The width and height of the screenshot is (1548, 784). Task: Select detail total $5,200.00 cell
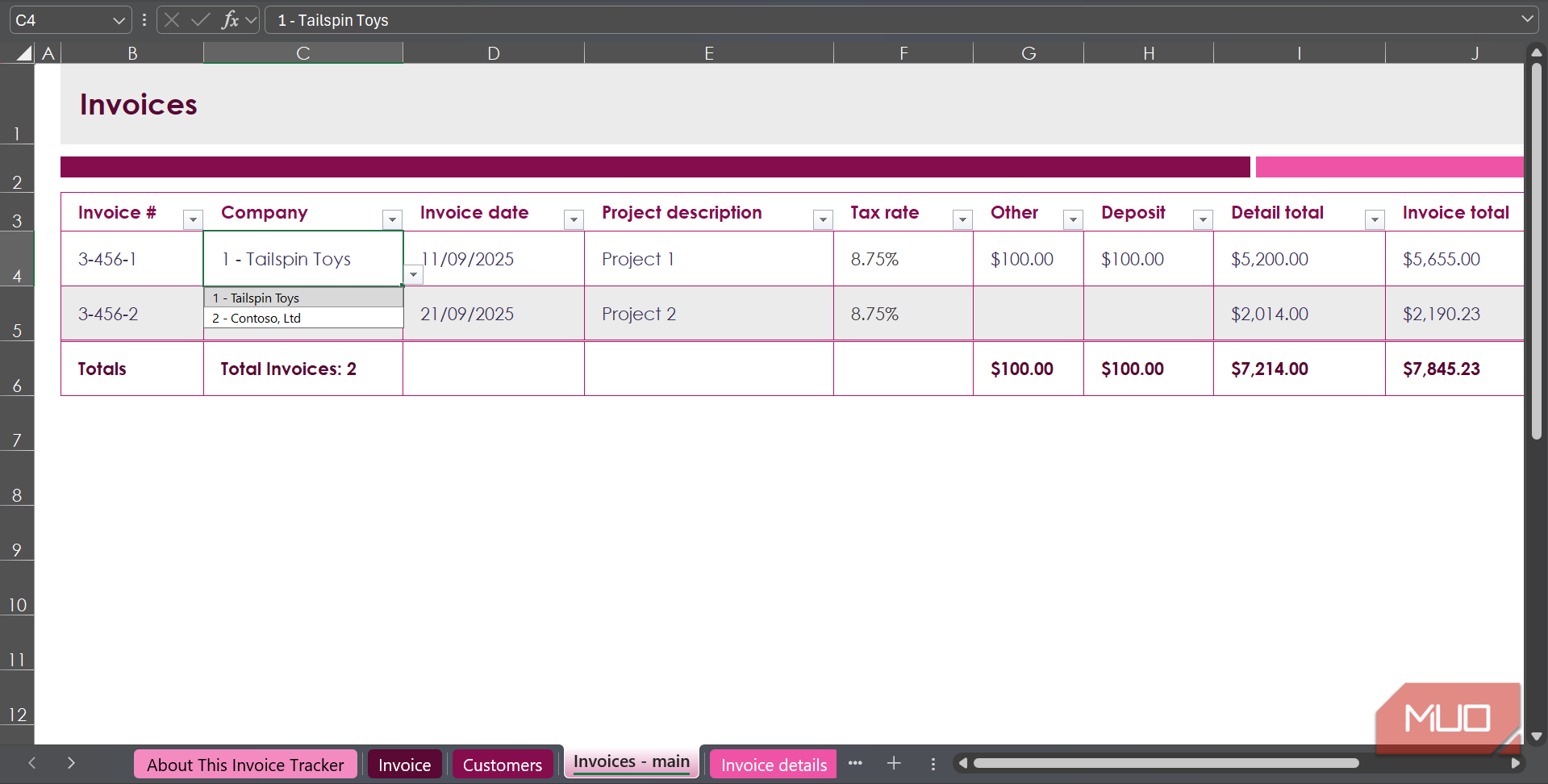coord(1300,259)
